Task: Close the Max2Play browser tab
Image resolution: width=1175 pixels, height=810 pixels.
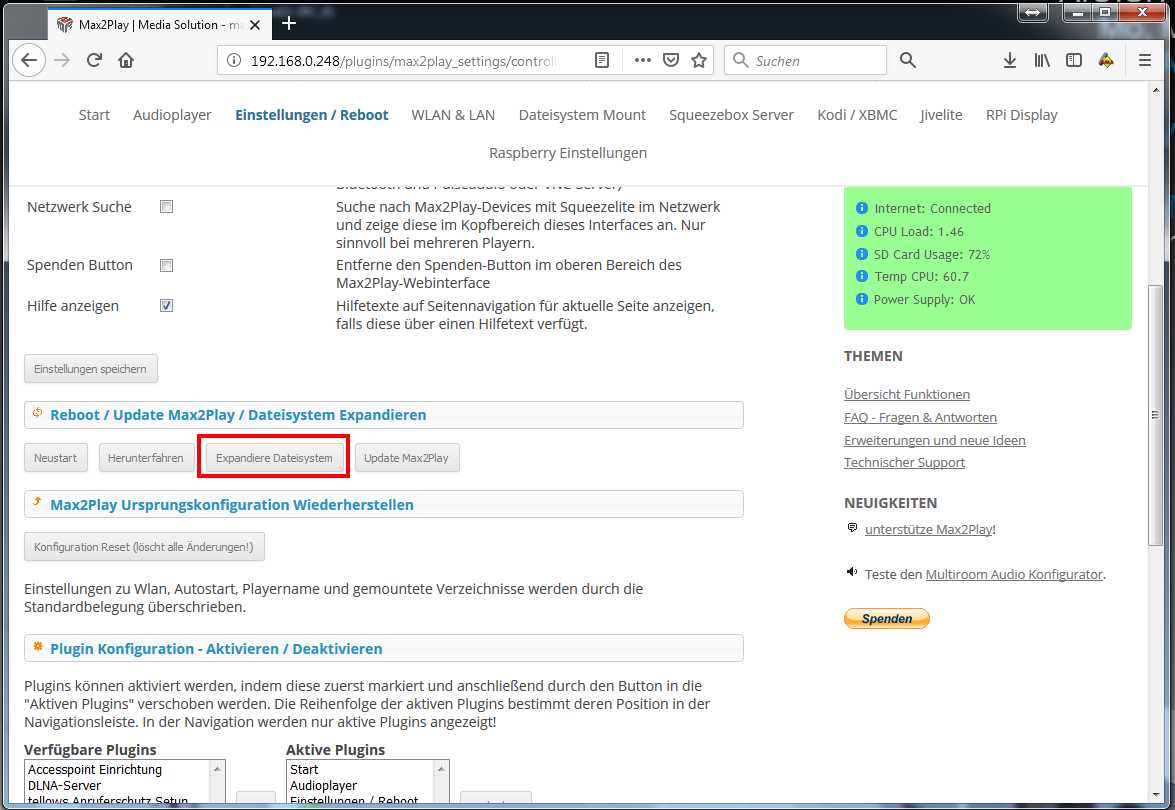Action: [x=255, y=25]
